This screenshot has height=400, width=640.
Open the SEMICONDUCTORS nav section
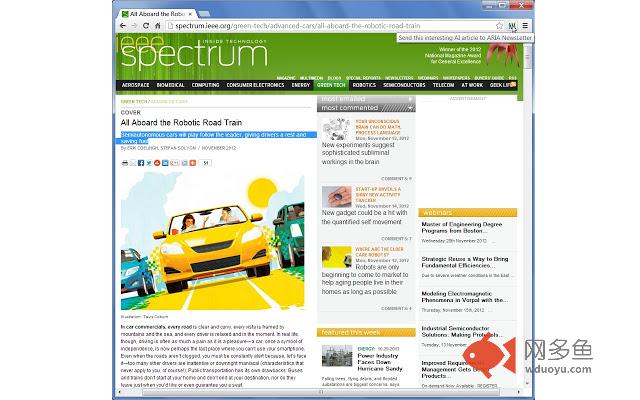404,85
